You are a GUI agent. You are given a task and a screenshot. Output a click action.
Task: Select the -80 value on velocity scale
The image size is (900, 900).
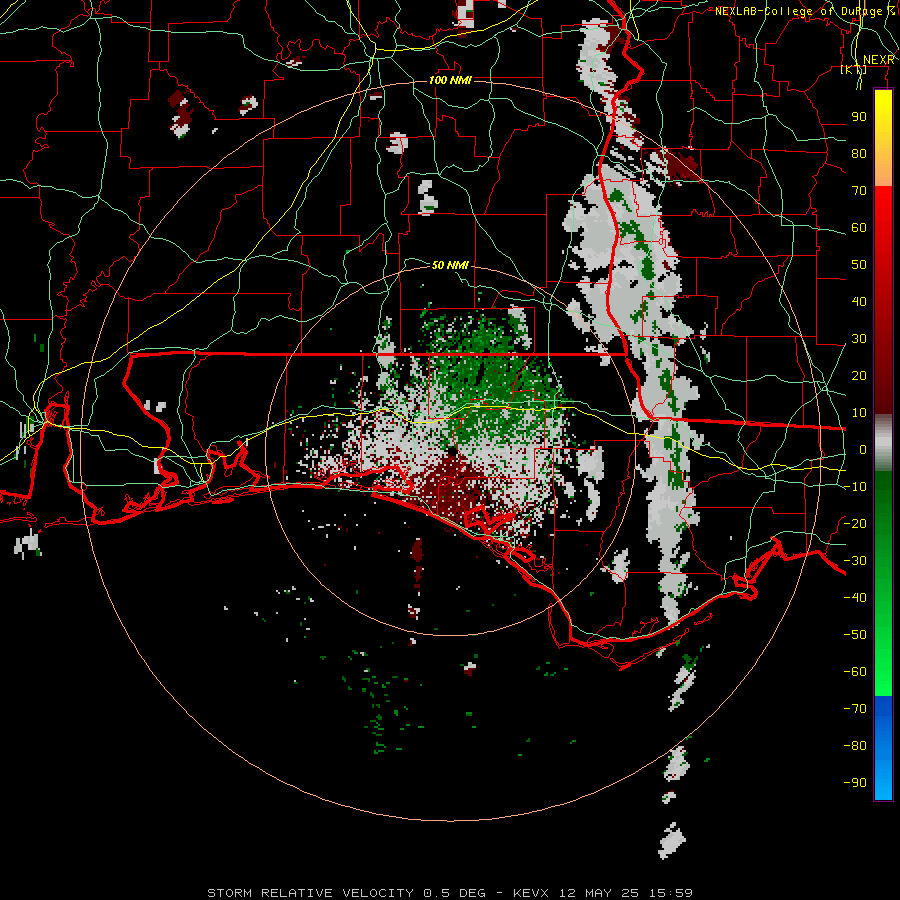tap(855, 746)
